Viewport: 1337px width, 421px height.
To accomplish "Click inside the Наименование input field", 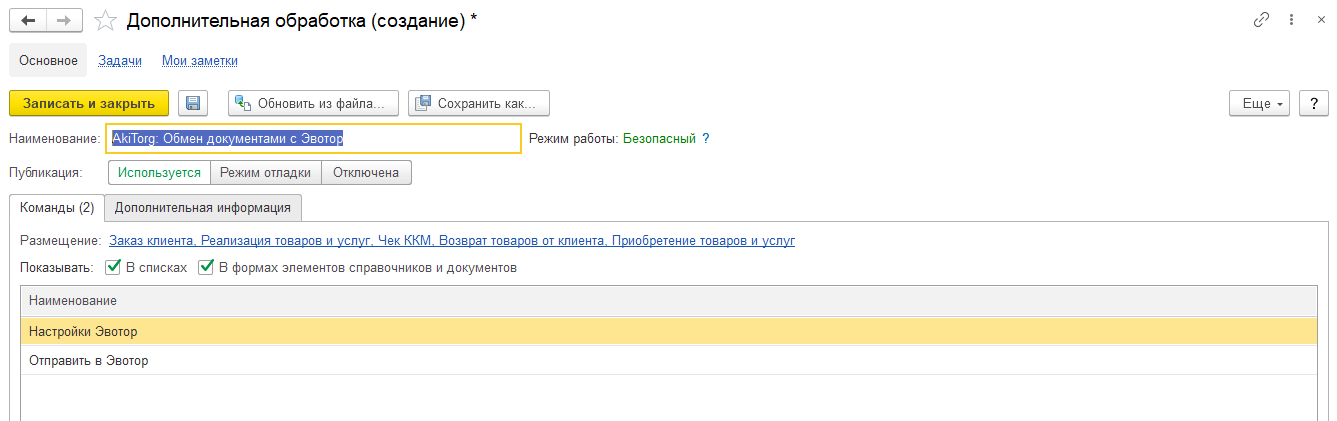I will tap(314, 139).
